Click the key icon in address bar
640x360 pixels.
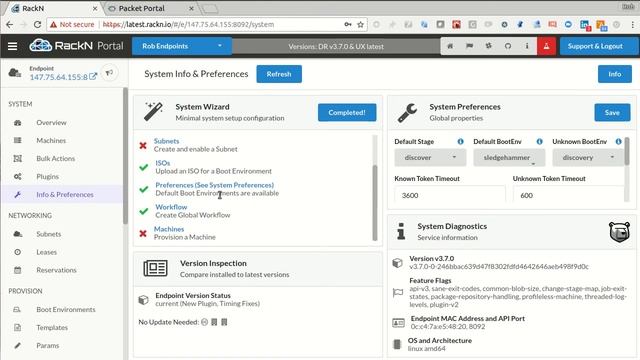tap(348, 24)
